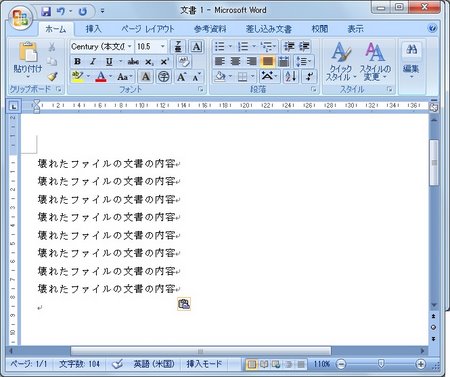Copy the selection
This screenshot has width=450, height=377.
(x=52, y=61)
